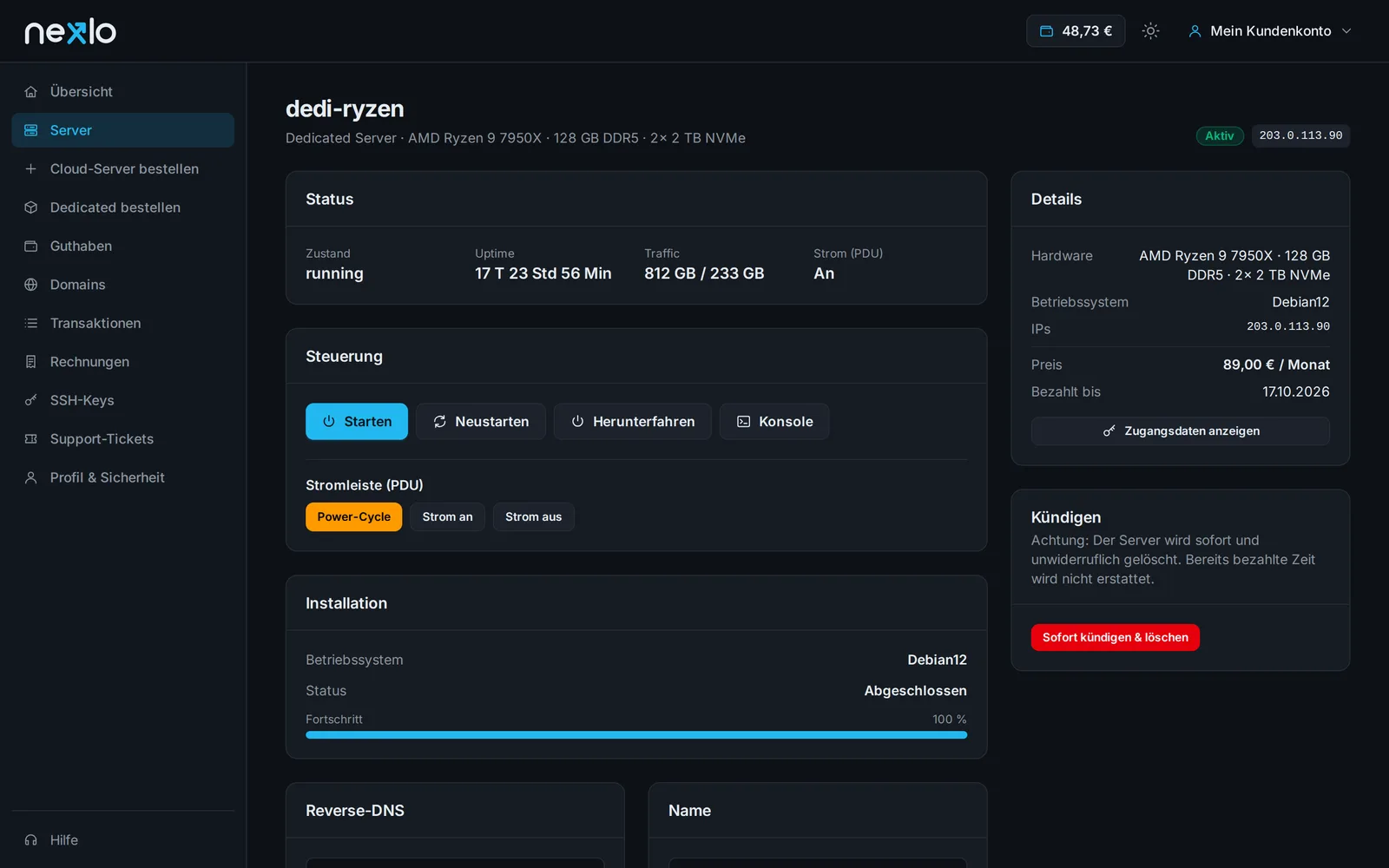Click the plus icon beside Cloud-Server bestellen

(31, 169)
